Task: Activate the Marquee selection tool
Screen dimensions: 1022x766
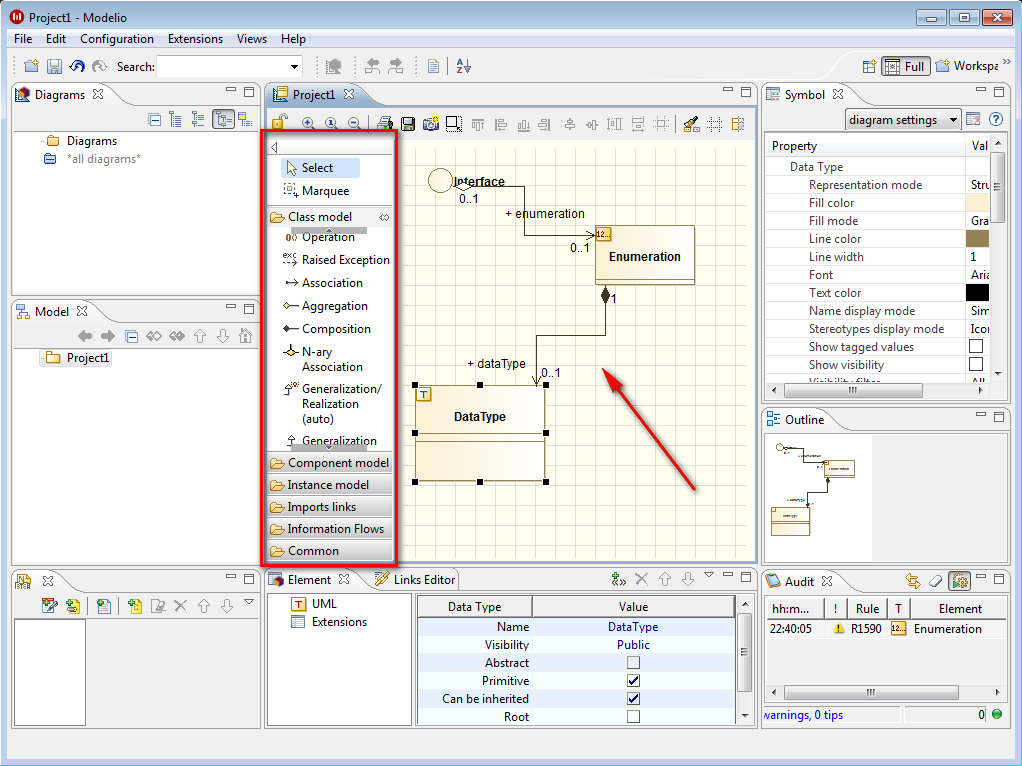Action: click(x=324, y=191)
